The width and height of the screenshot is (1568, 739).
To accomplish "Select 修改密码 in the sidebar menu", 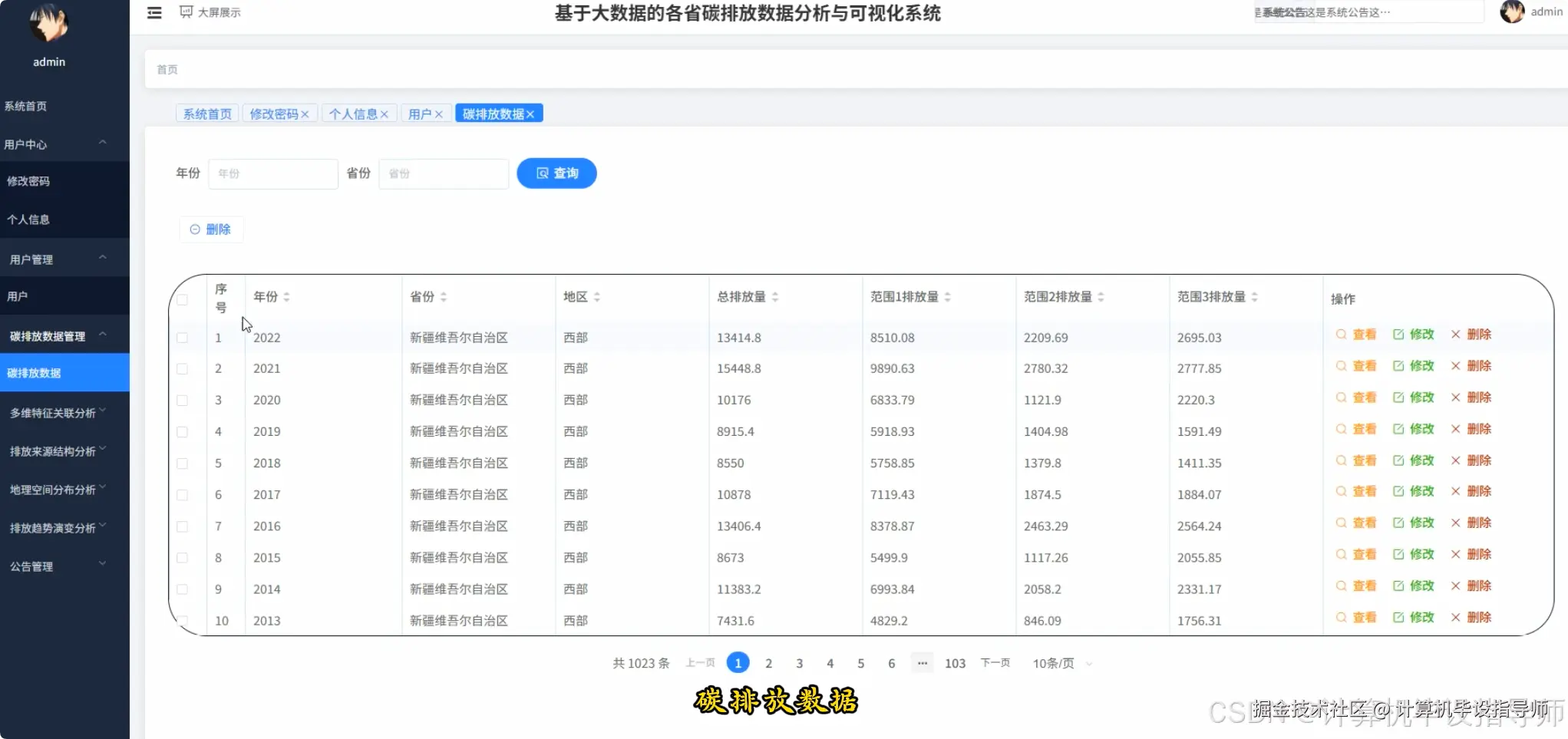I will pyautogui.click(x=29, y=180).
